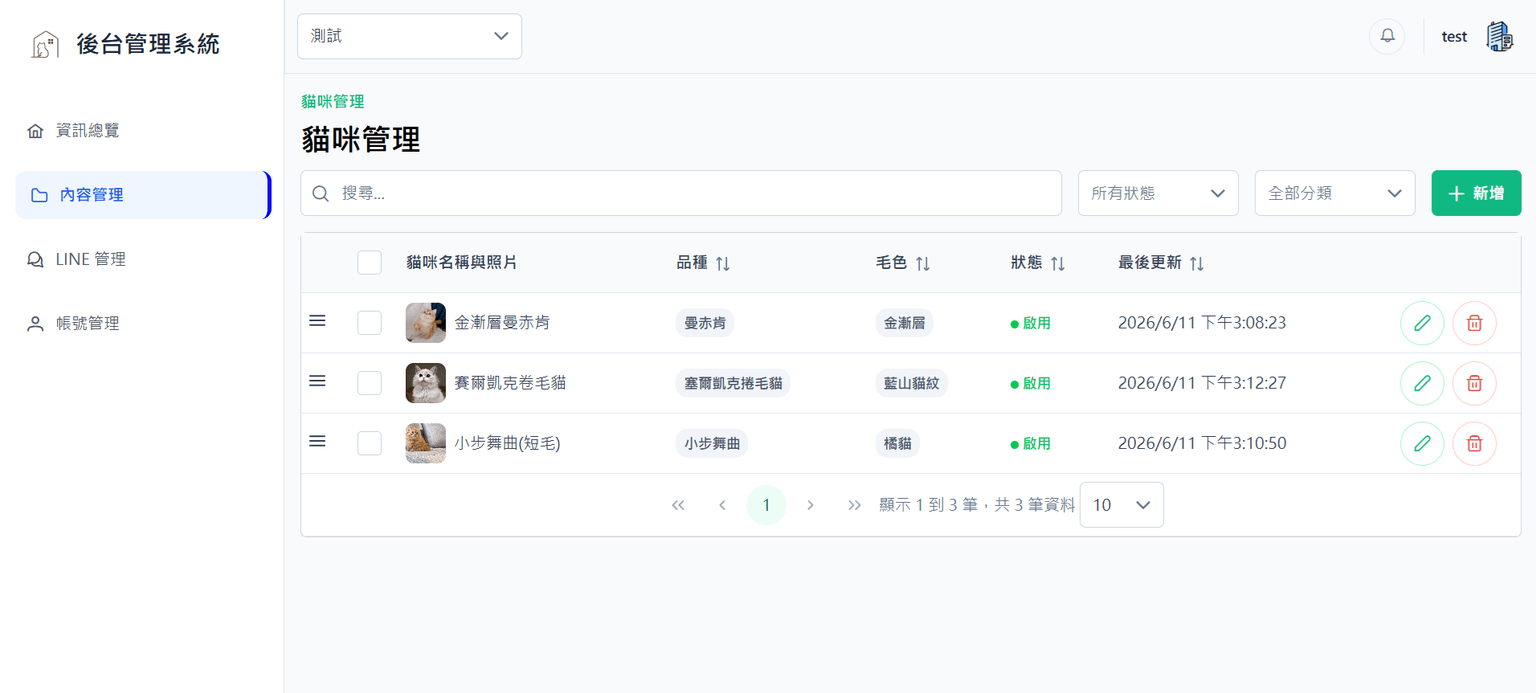This screenshot has height=693, width=1536.
Task: Click the 貓咪管理 breadcrumb link
Action: 333,101
